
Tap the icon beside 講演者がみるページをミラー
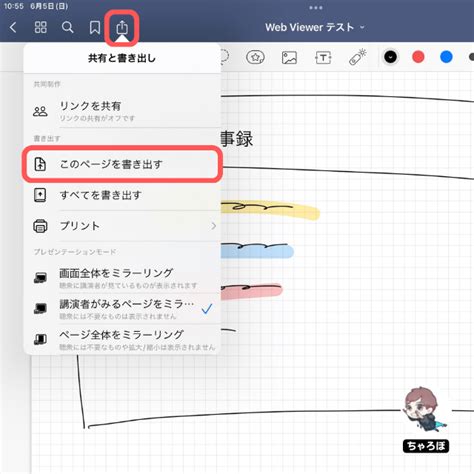pos(40,309)
